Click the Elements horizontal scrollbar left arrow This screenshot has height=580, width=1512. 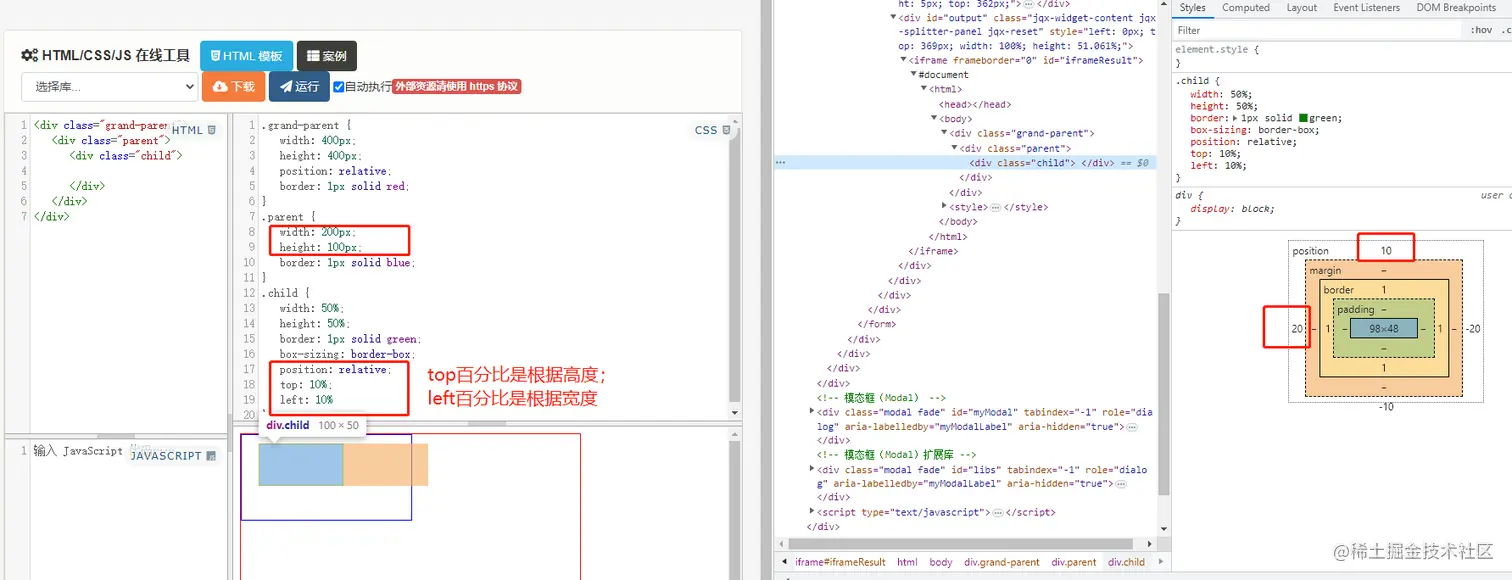[x=780, y=545]
